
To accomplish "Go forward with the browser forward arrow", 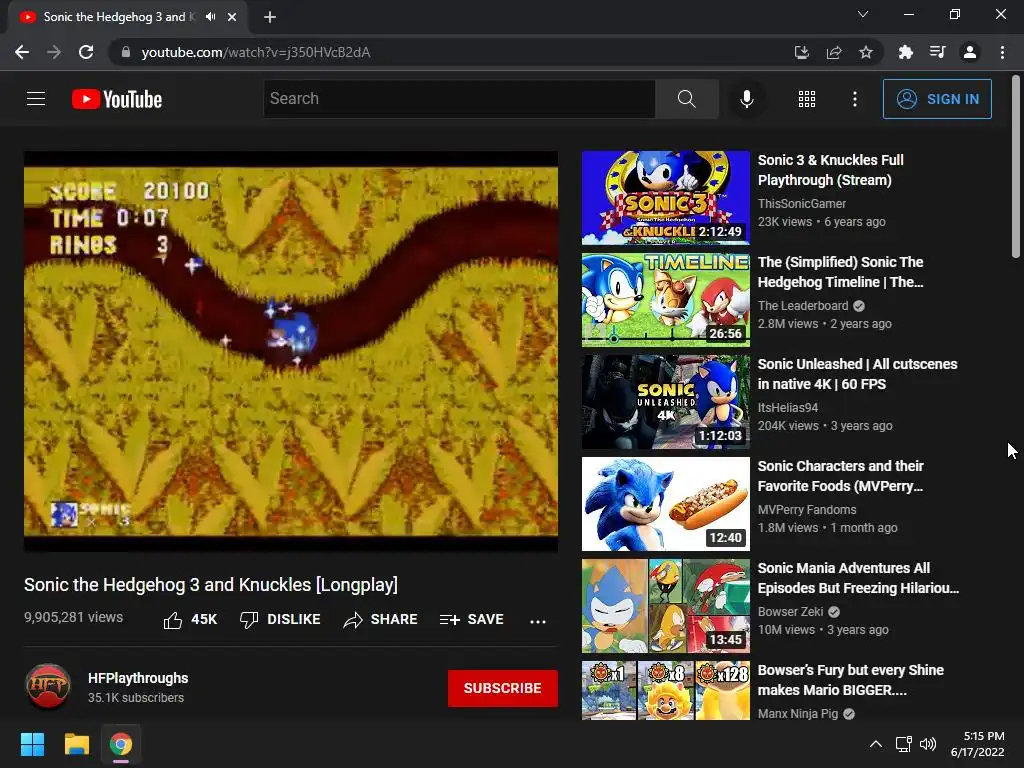I will coord(54,52).
